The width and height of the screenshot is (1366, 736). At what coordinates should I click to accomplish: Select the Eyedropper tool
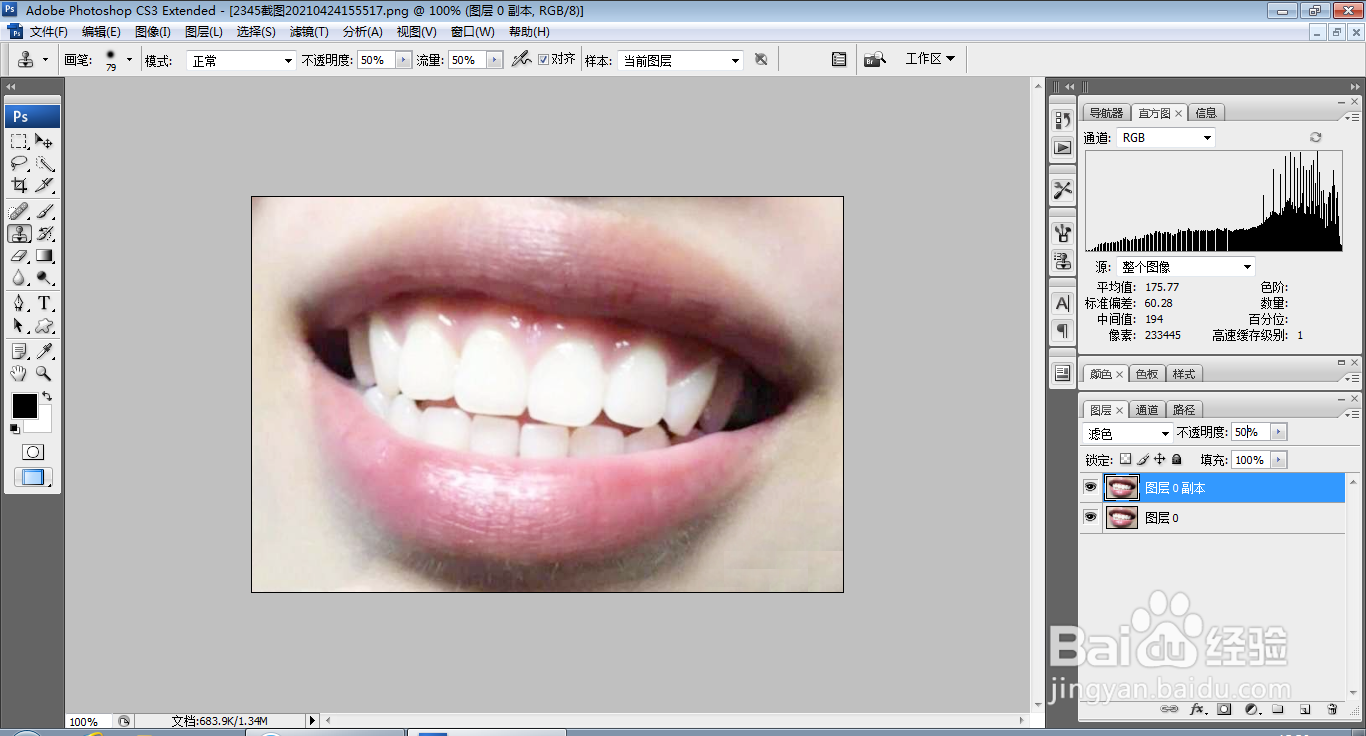[x=44, y=351]
